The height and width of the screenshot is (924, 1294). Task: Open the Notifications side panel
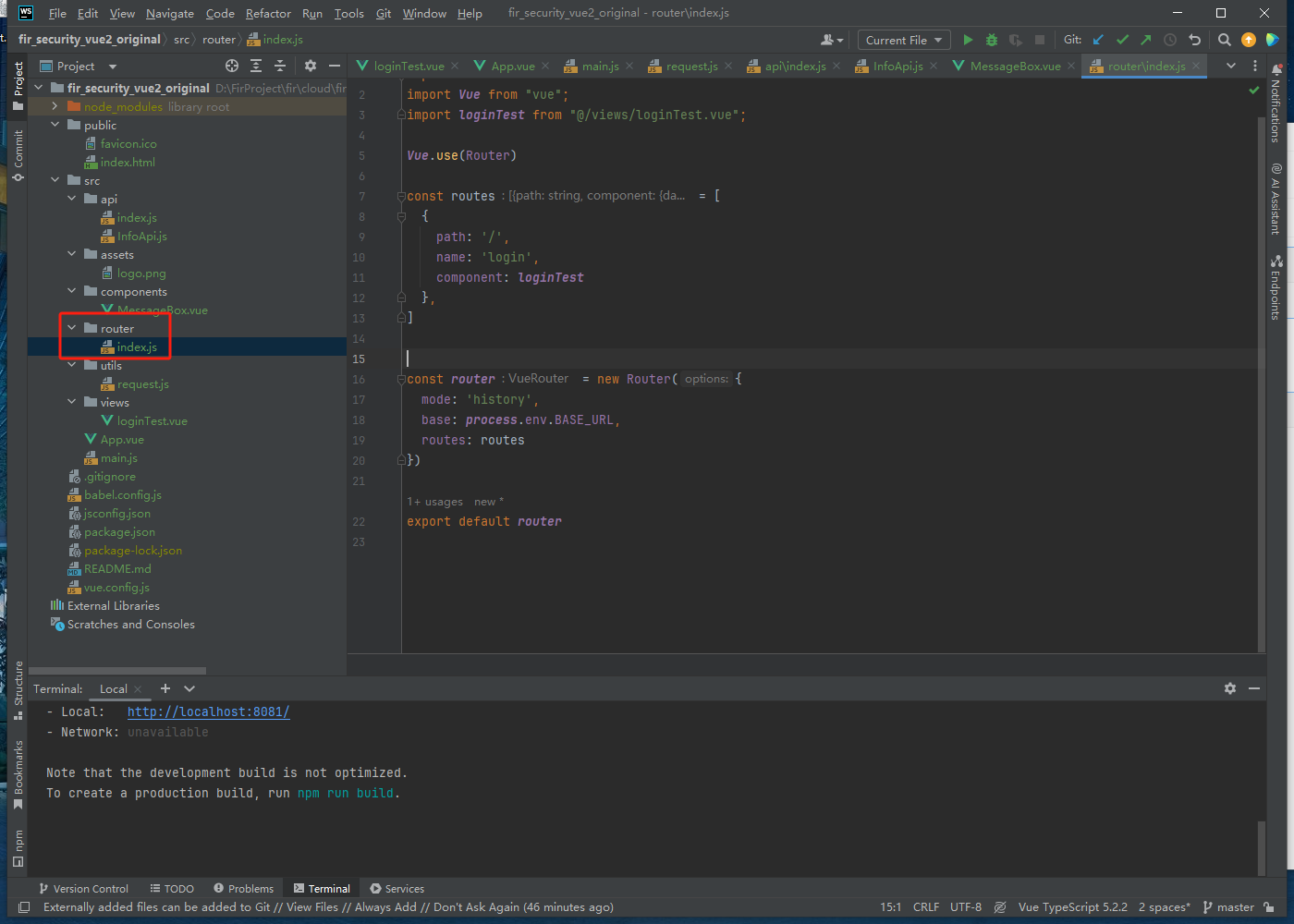[x=1276, y=103]
